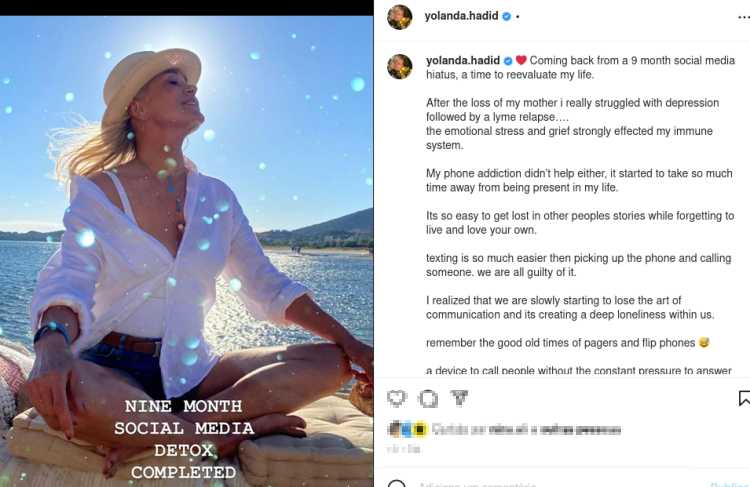Click the caption profile picture

coord(399,66)
